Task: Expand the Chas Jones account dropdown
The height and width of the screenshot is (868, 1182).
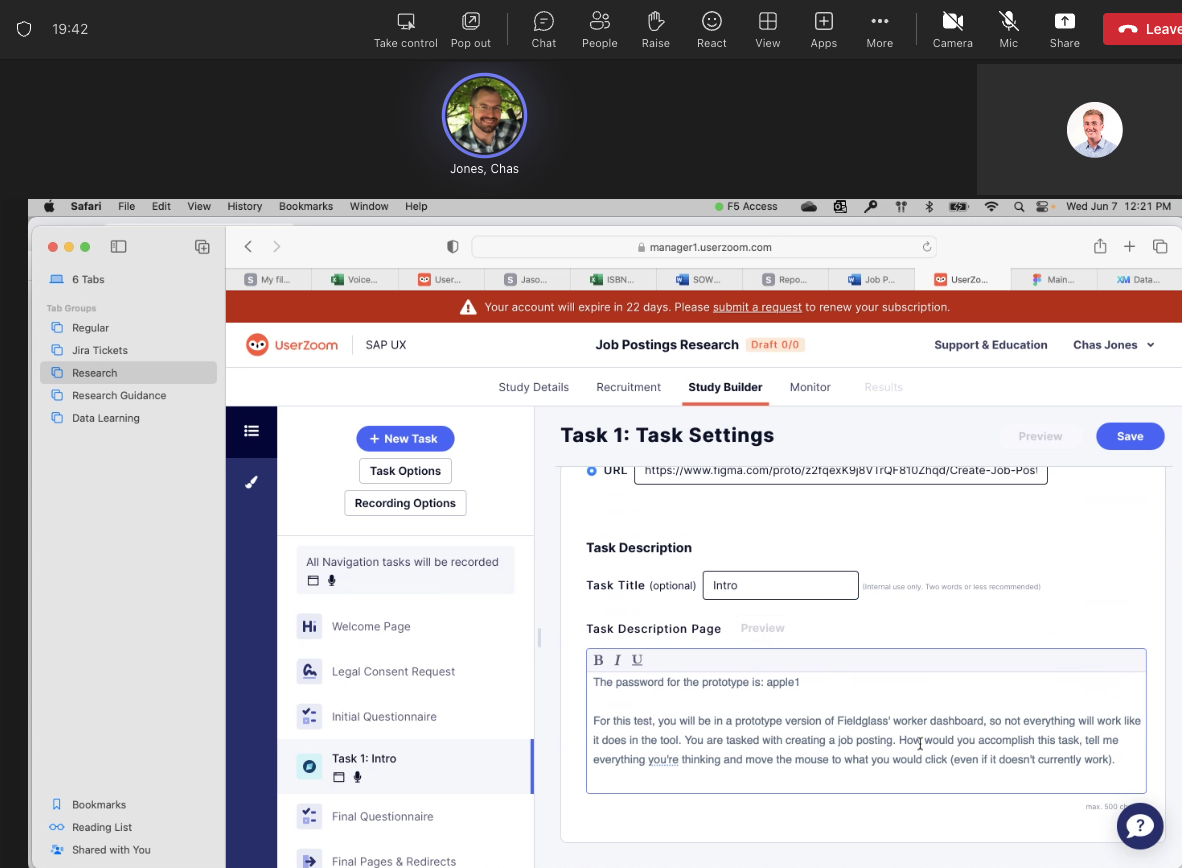Action: 1113,345
